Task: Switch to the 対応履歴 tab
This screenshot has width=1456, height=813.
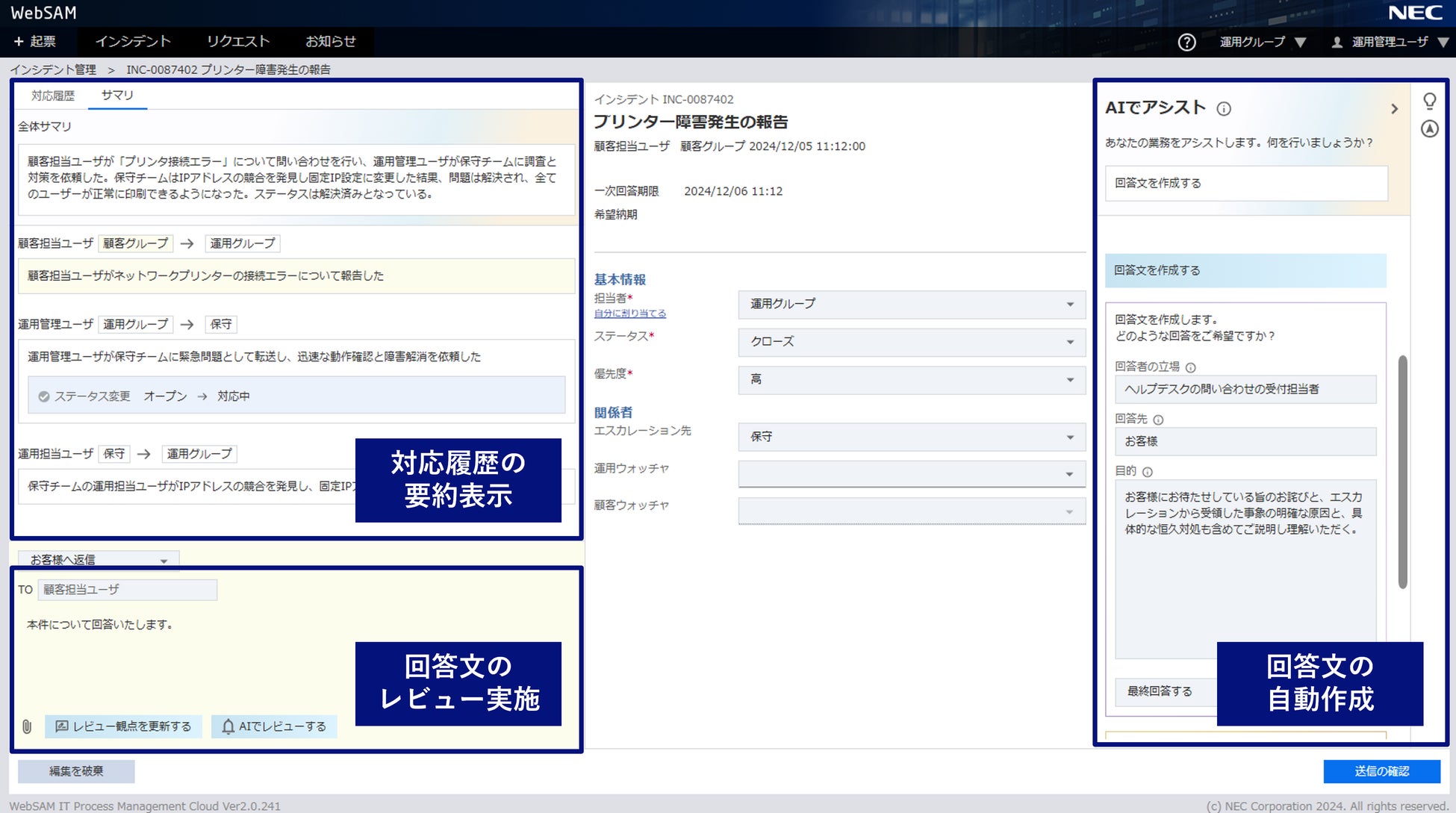Action: [53, 96]
